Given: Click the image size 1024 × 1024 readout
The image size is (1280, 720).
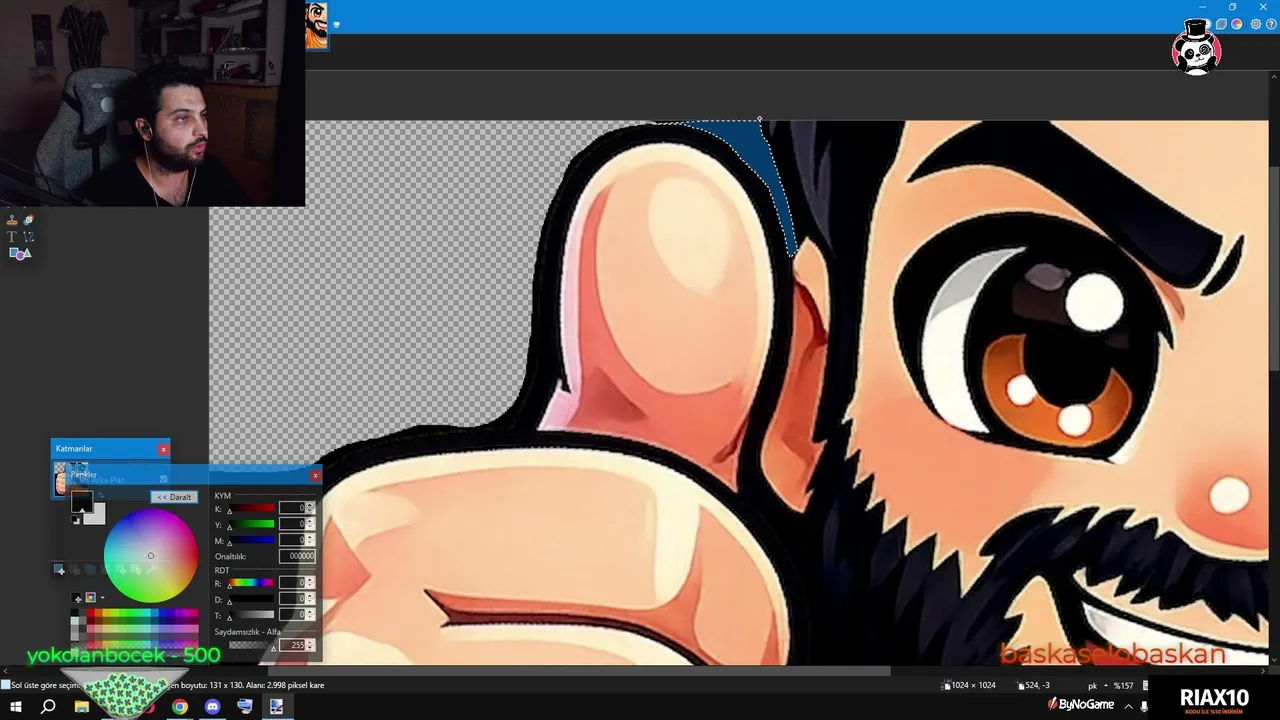Looking at the screenshot, I should point(969,686).
